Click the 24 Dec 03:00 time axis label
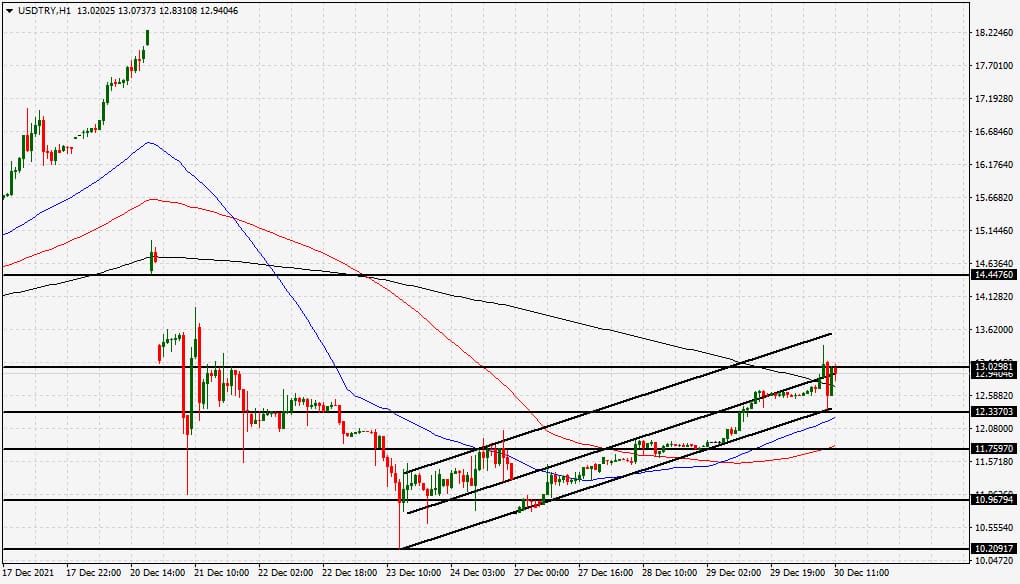 pyautogui.click(x=477, y=573)
